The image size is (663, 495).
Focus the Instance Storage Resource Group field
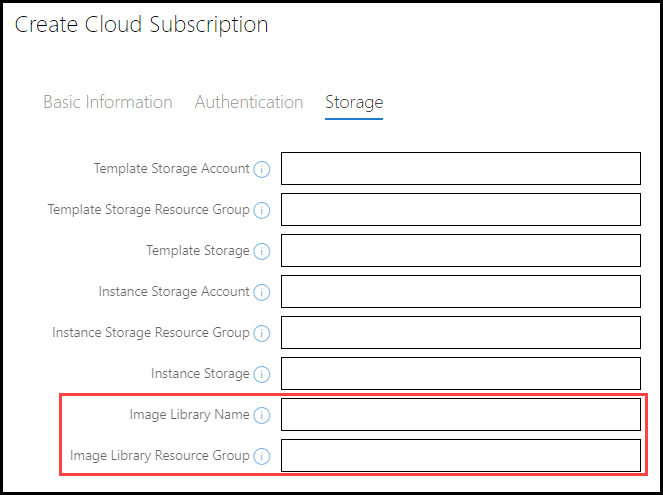(460, 333)
